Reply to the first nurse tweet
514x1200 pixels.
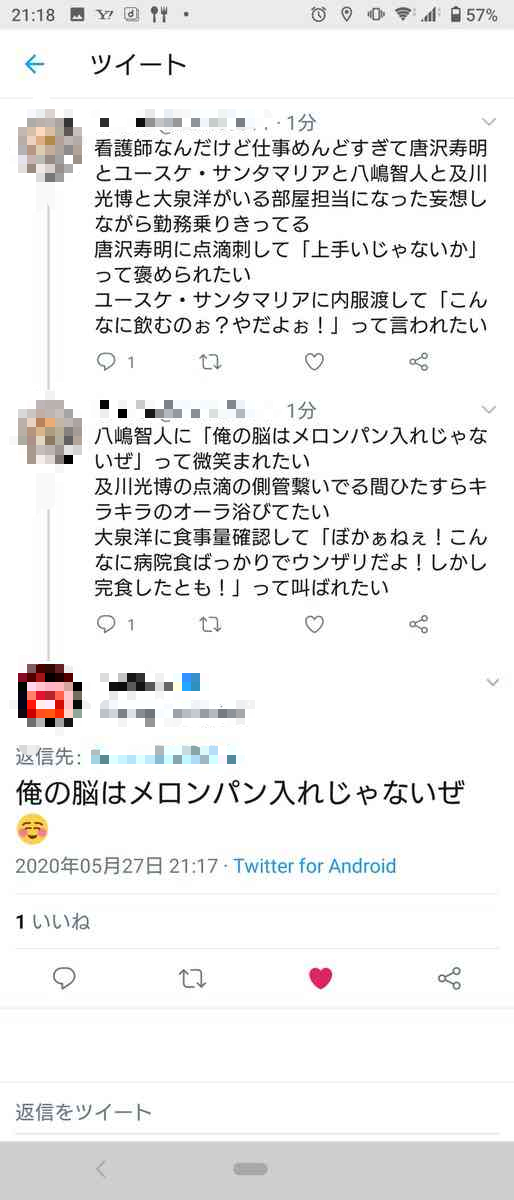pyautogui.click(x=106, y=362)
